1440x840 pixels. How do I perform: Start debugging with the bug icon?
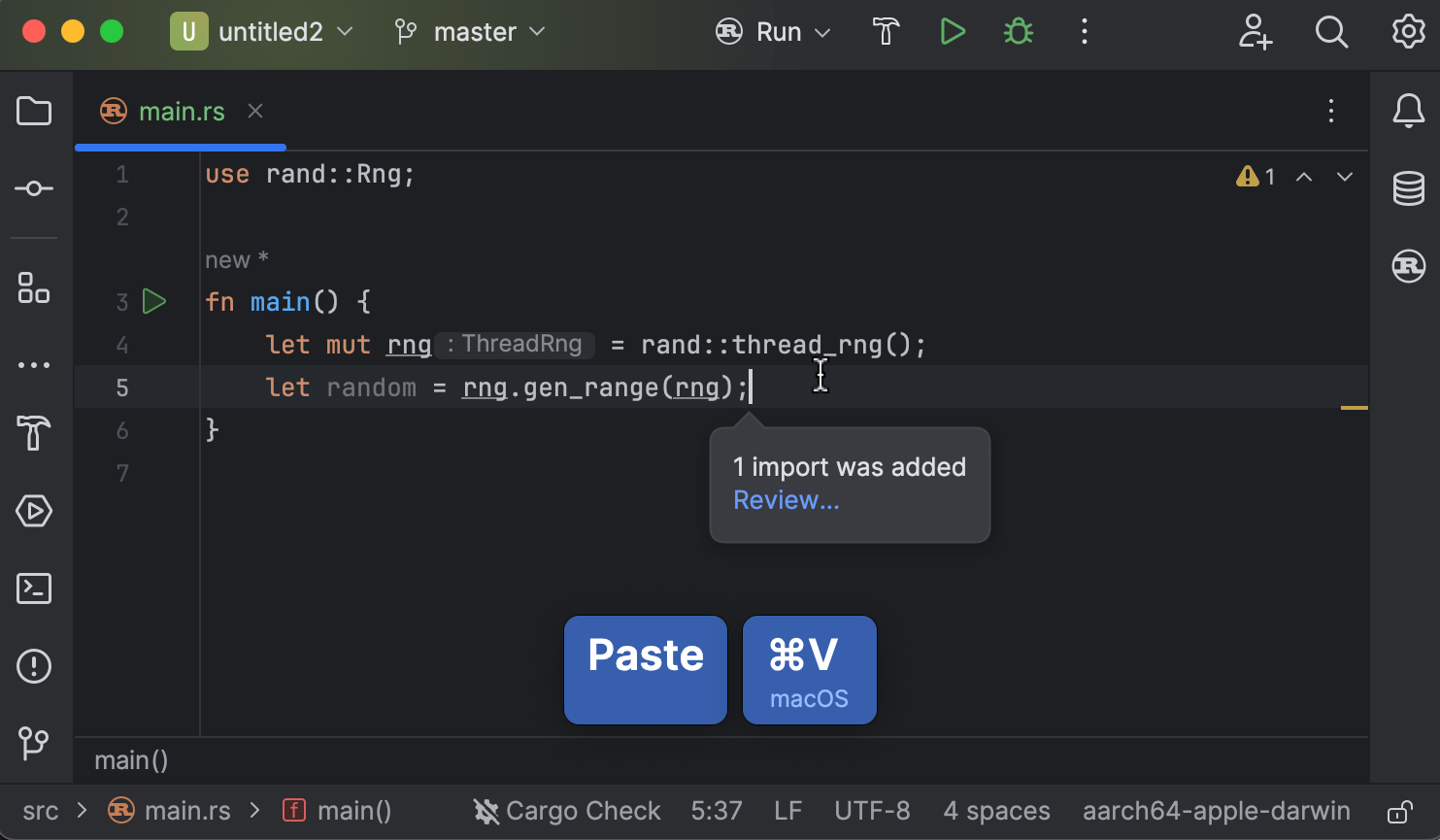(1018, 31)
